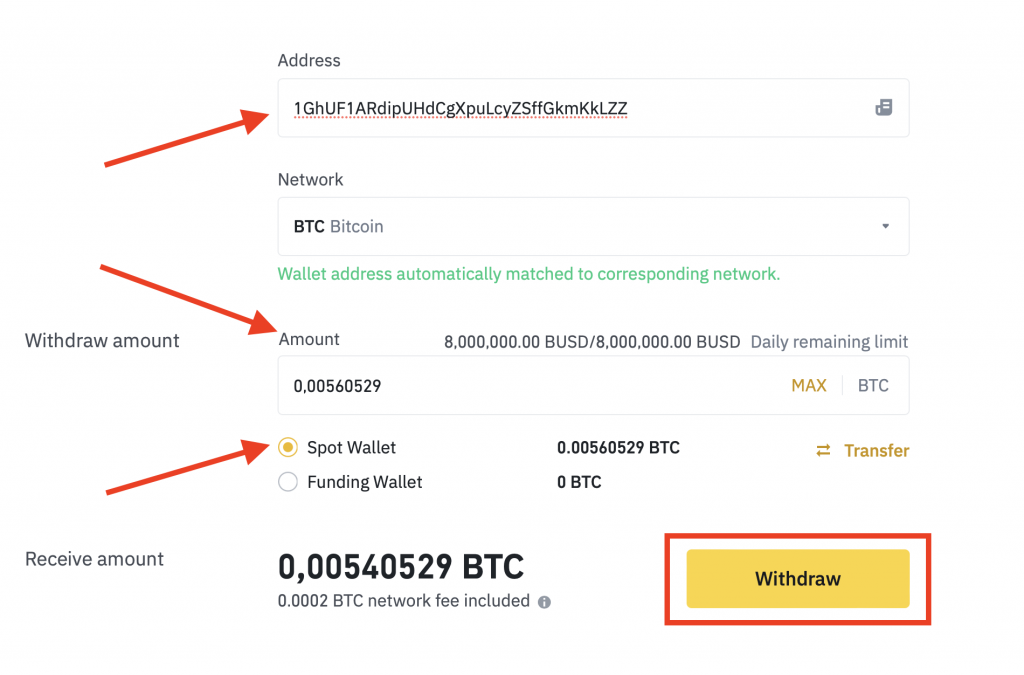1024x675 pixels.
Task: Open the address book icon
Action: (883, 108)
